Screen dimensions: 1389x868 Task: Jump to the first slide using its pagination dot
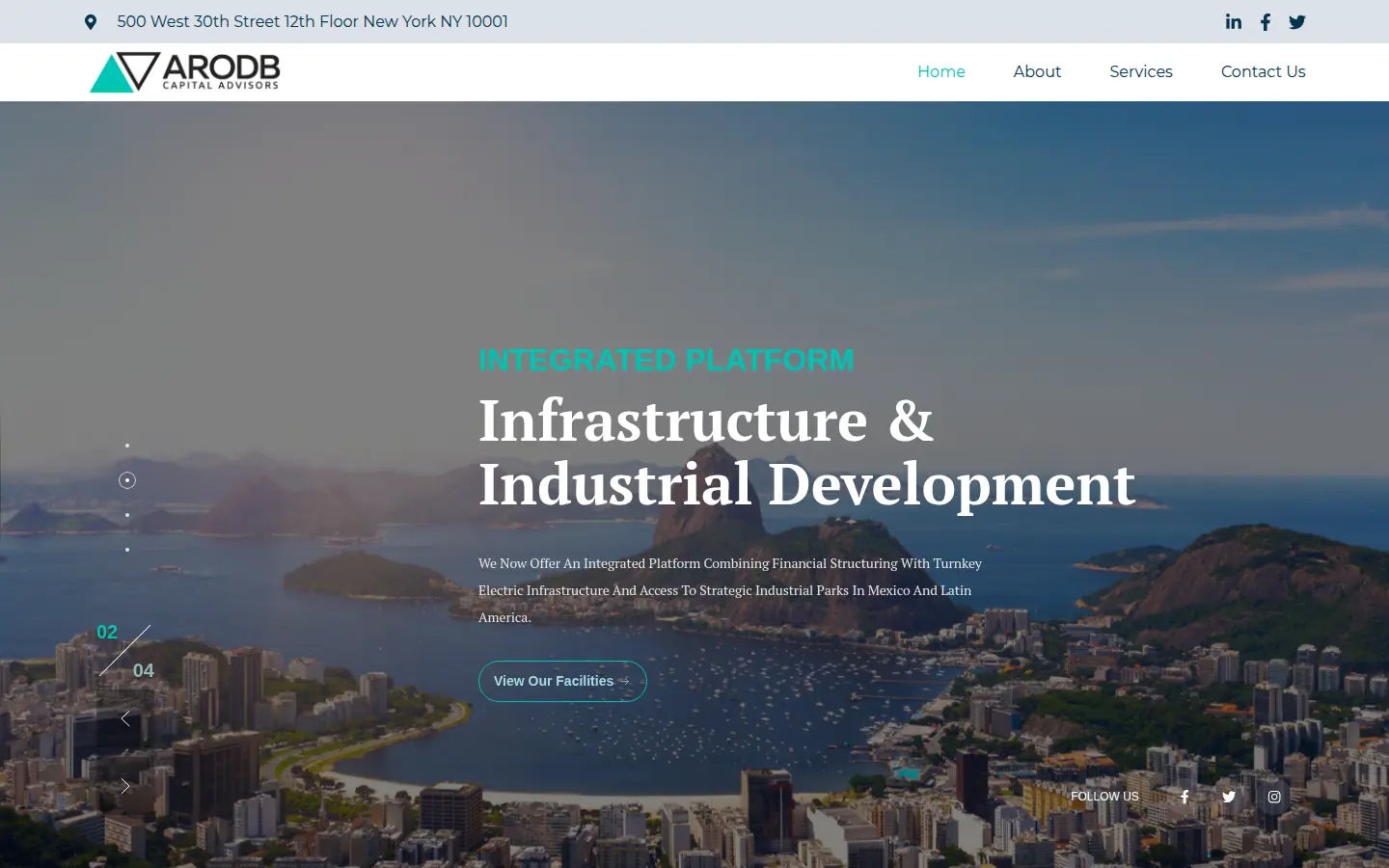click(127, 446)
